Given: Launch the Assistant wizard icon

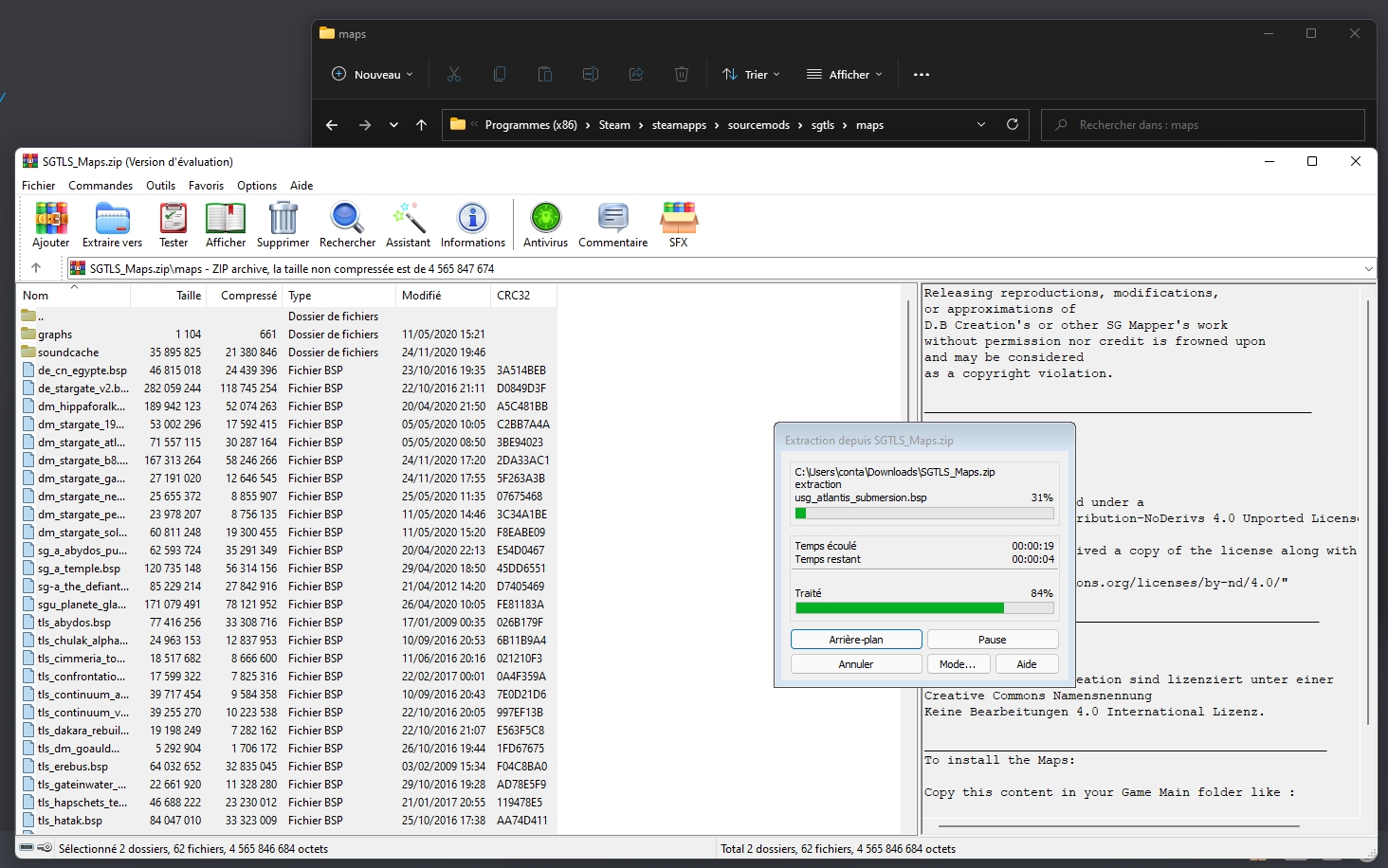Looking at the screenshot, I should coord(408,225).
